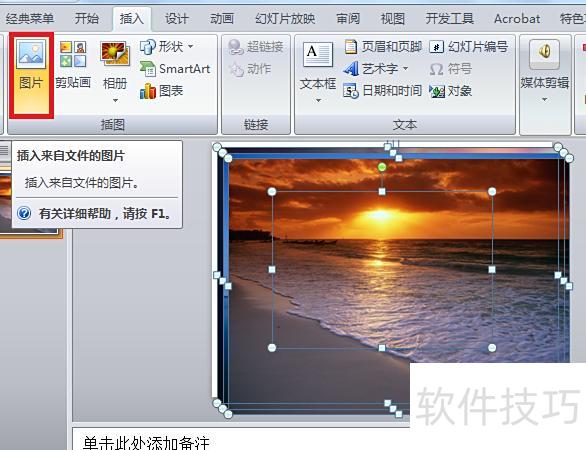The height and width of the screenshot is (450, 586).
Task: Open the 幻灯片放映 tab
Action: coord(285,18)
